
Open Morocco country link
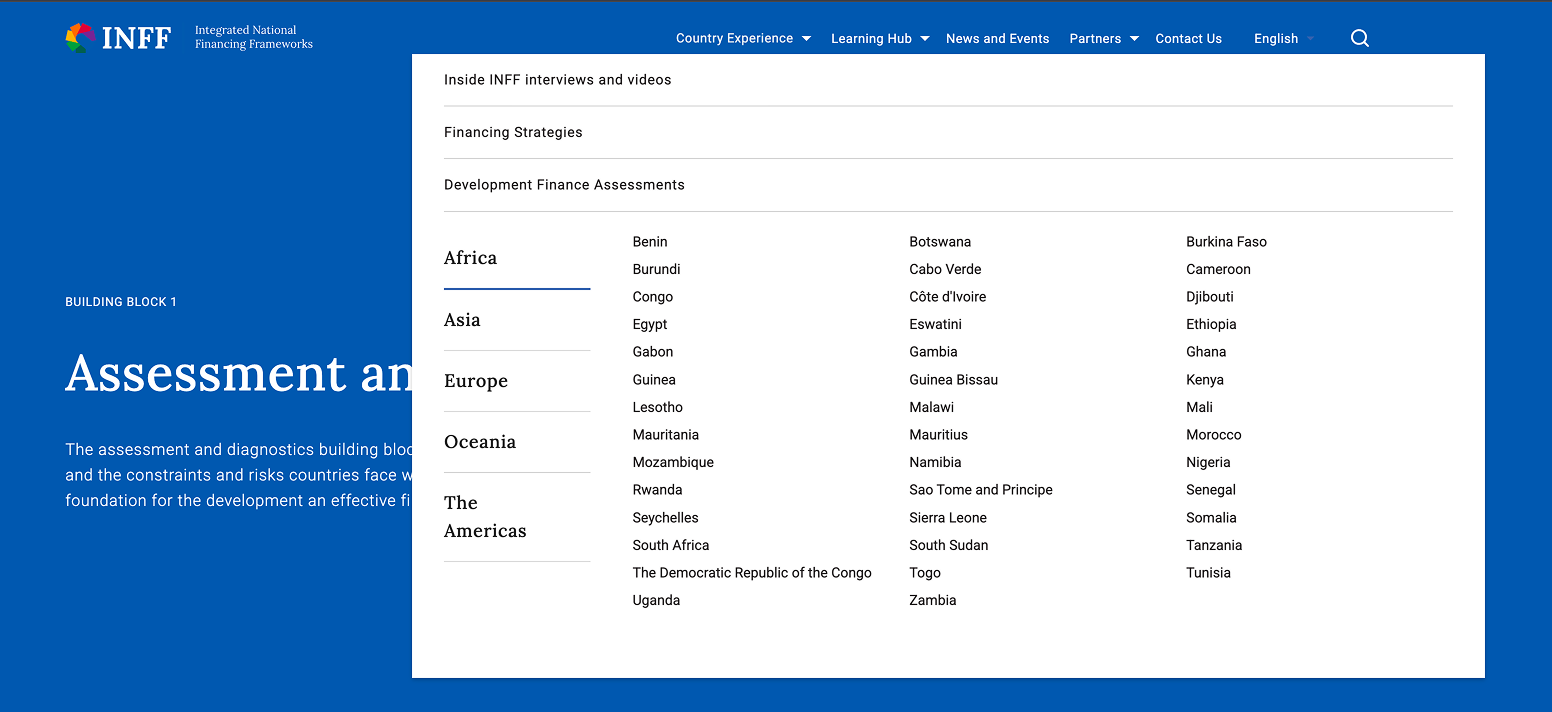(x=1213, y=435)
